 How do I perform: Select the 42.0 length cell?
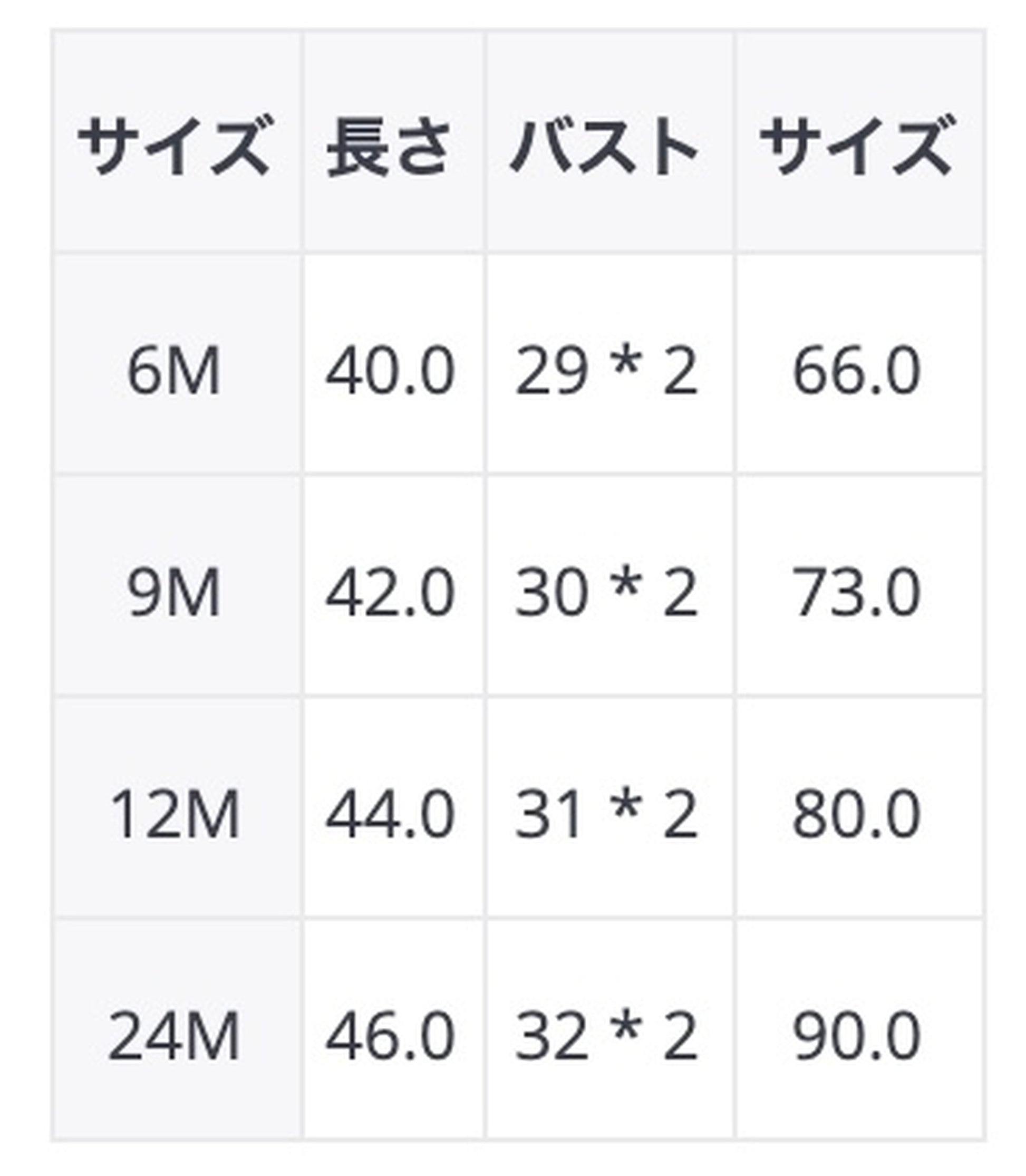coord(391,594)
